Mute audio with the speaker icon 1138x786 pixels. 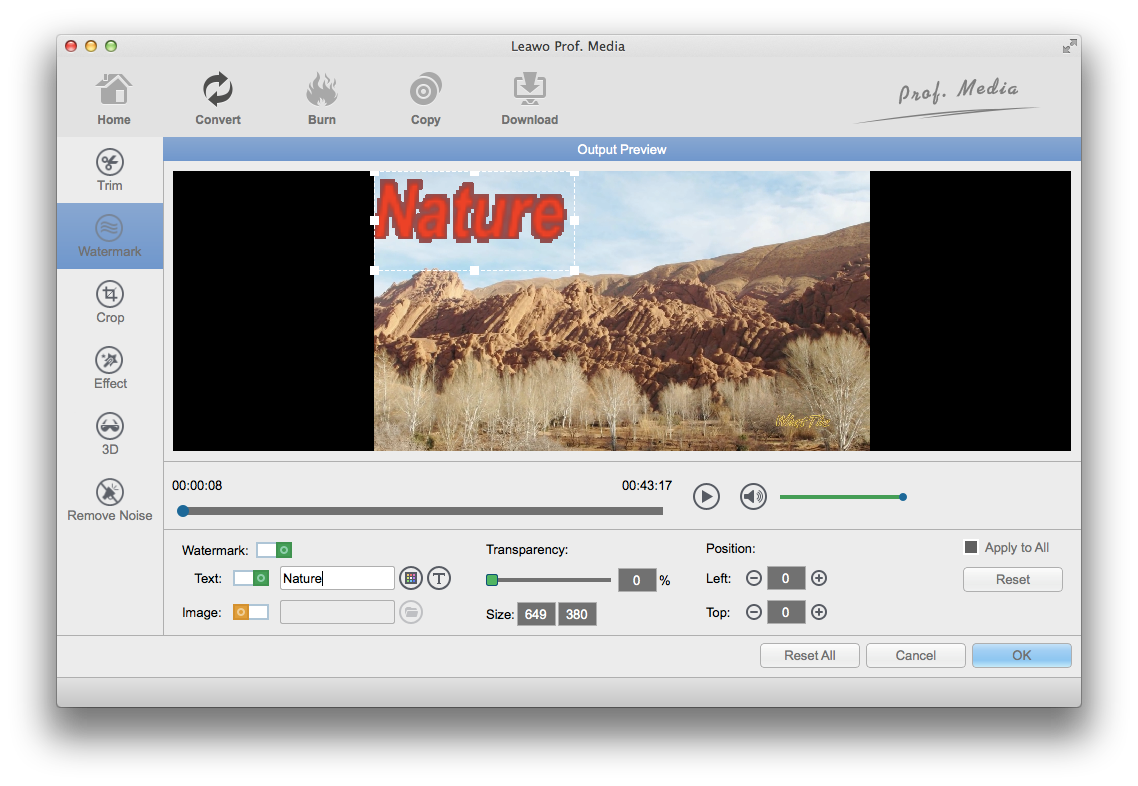point(753,496)
